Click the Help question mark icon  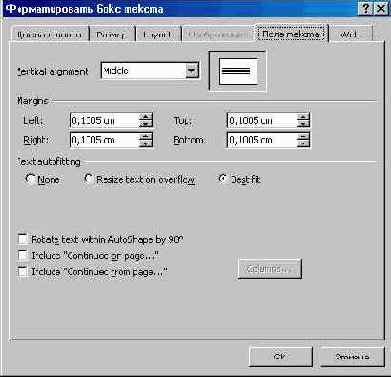pos(365,8)
